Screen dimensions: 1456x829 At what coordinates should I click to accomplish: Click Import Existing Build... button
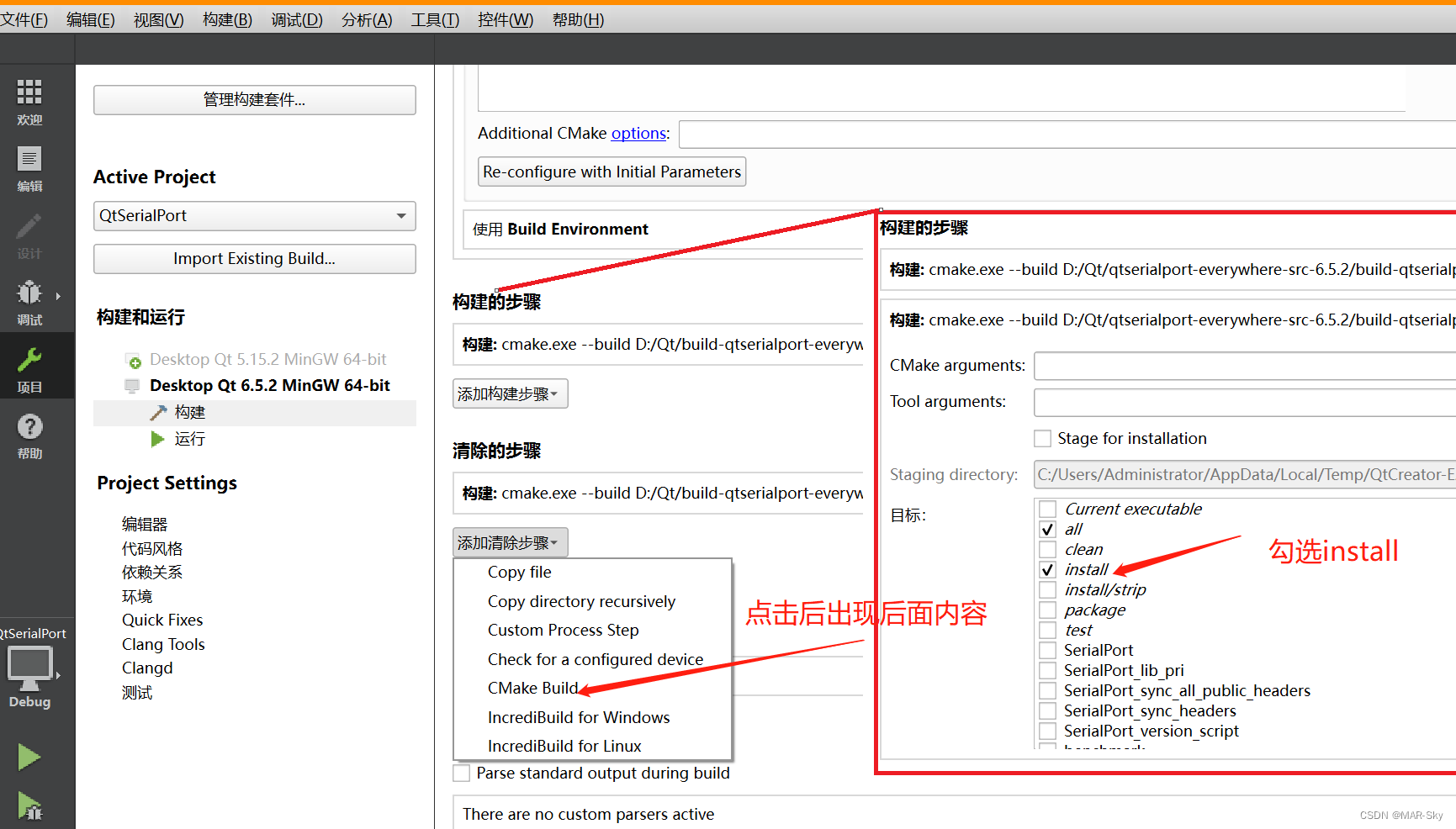(254, 259)
